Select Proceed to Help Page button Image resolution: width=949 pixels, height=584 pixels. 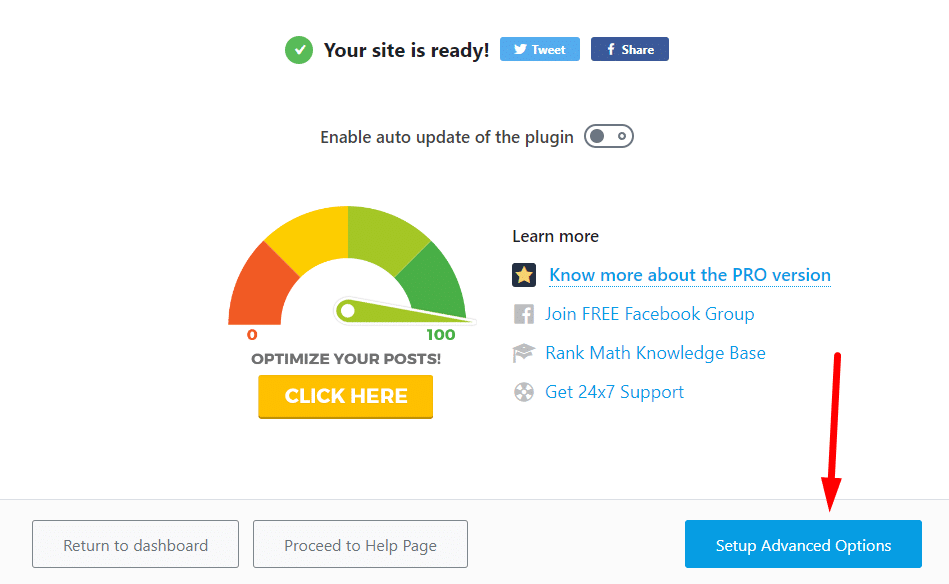pyautogui.click(x=360, y=546)
